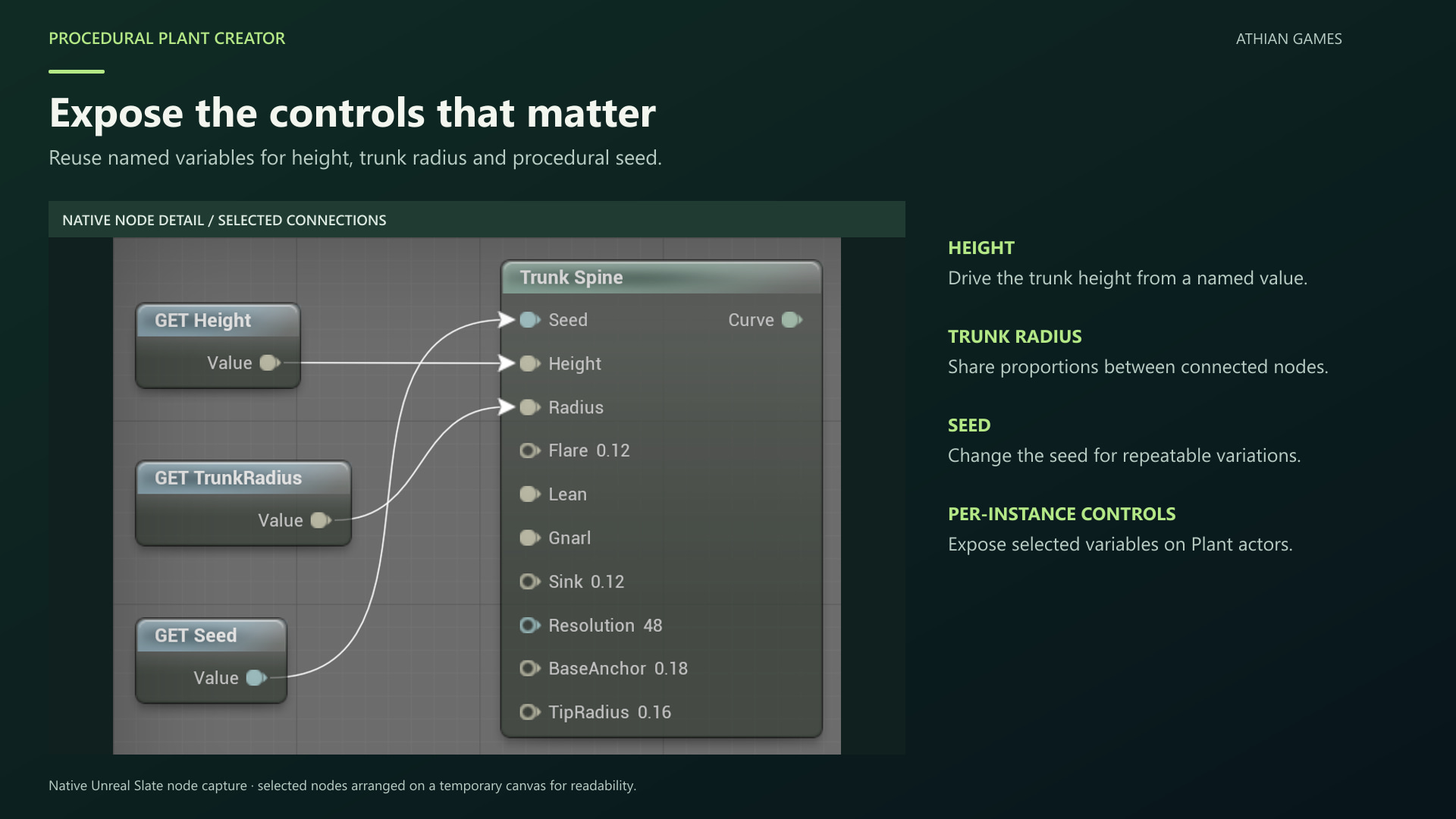Select the GET Seed node header

(212, 635)
